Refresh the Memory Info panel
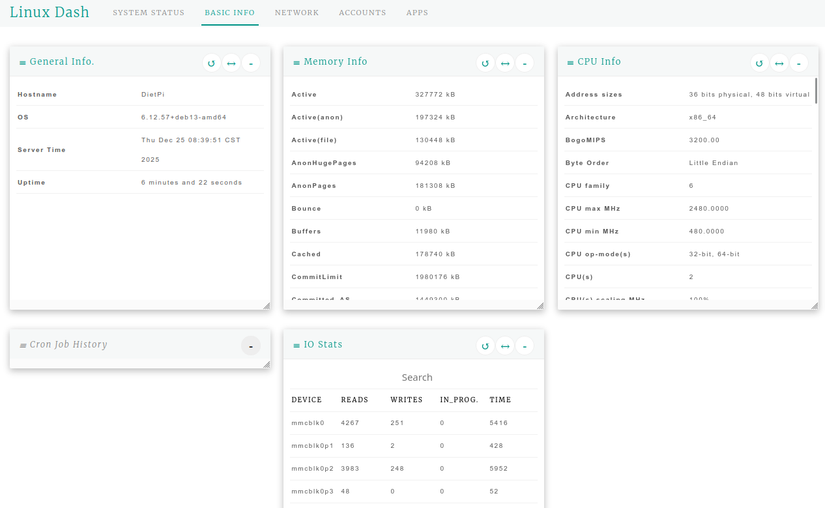This screenshot has height=508, width=825. point(486,63)
